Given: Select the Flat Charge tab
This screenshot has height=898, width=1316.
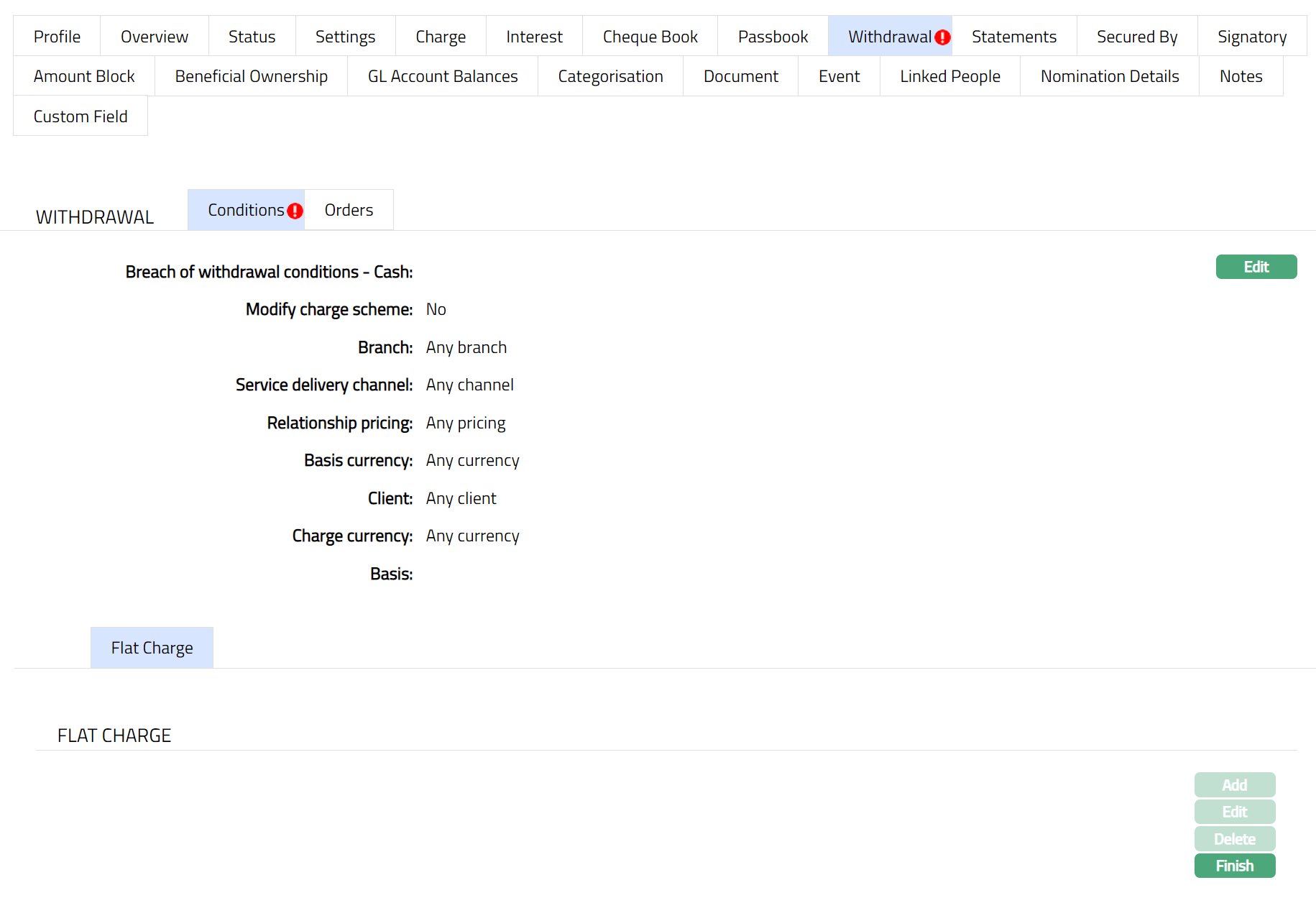Looking at the screenshot, I should point(152,648).
